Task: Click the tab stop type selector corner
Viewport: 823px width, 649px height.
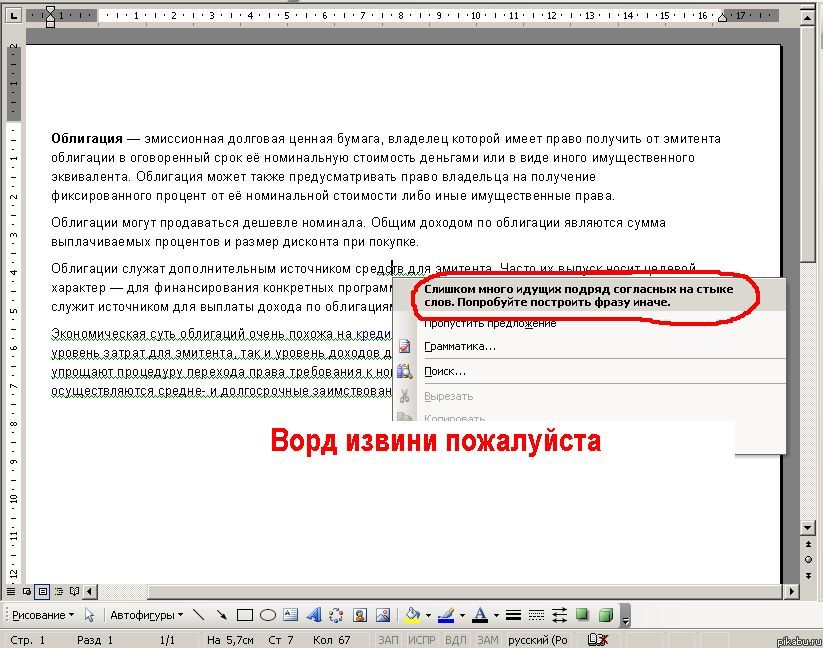Action: 13,16
